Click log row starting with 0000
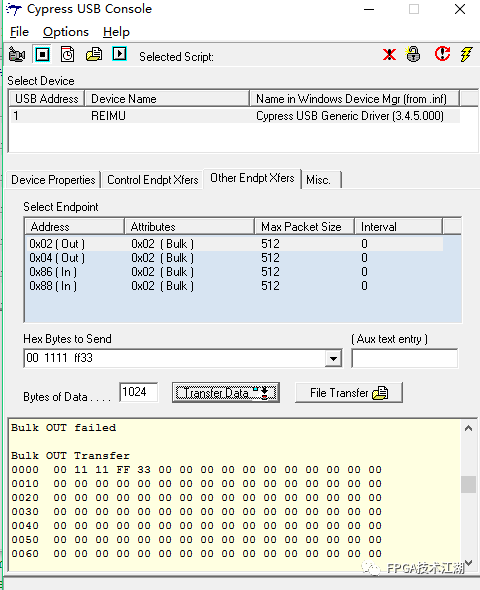The height and width of the screenshot is (590, 480). [x=196, y=470]
